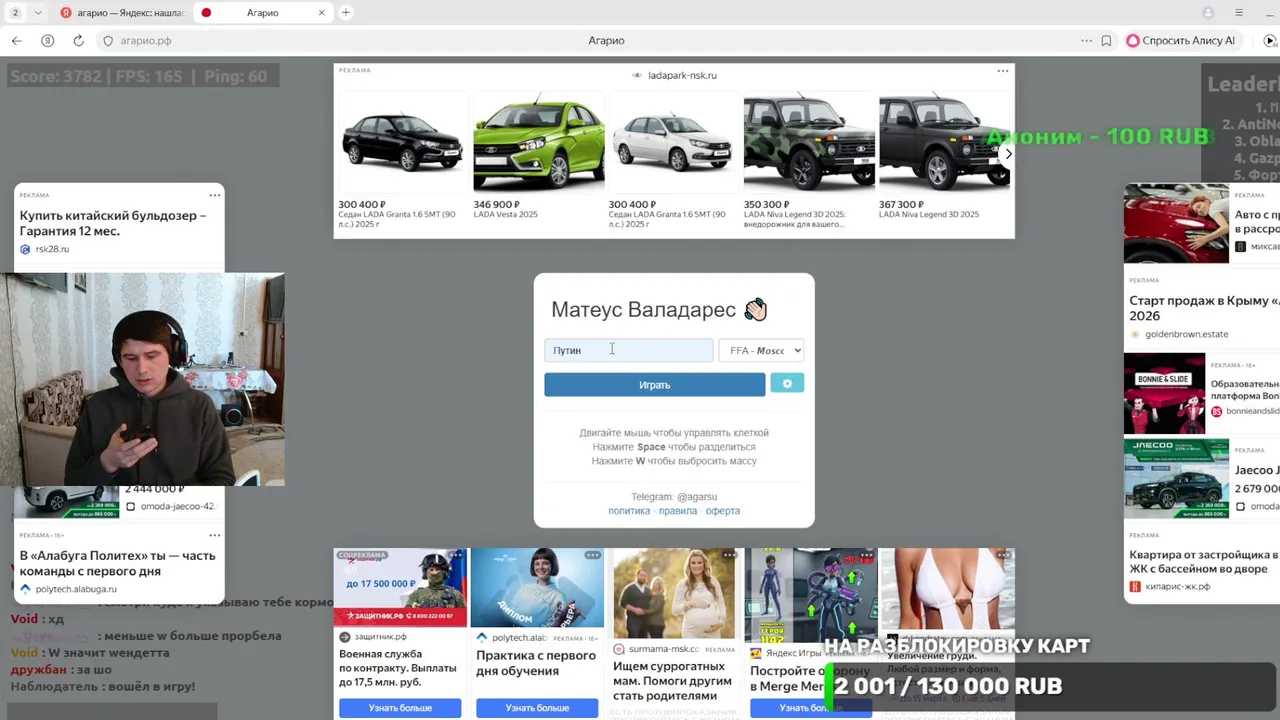This screenshot has height=720, width=1280.
Task: Switch to the 'агарио — Яндекс' tab
Action: (x=122, y=12)
